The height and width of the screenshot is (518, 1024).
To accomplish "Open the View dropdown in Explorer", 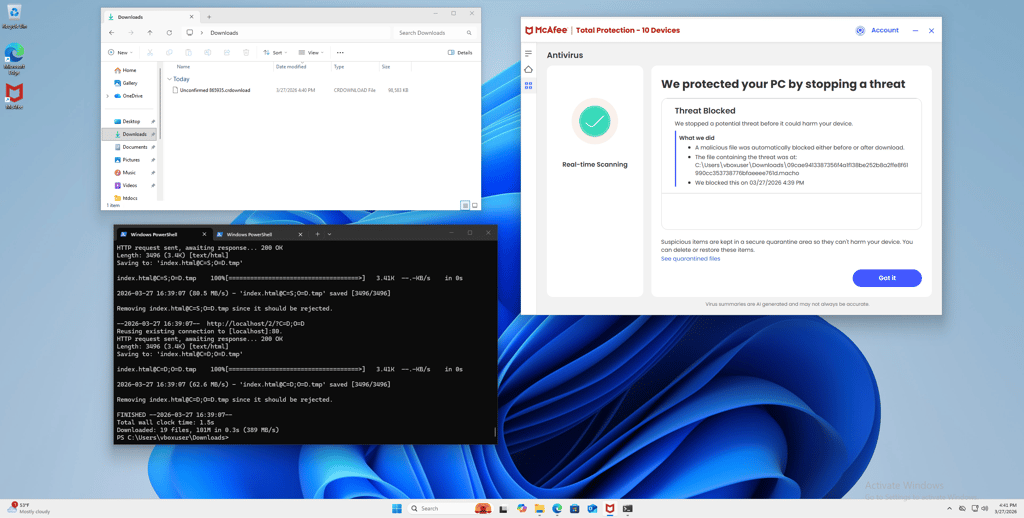I will [311, 52].
